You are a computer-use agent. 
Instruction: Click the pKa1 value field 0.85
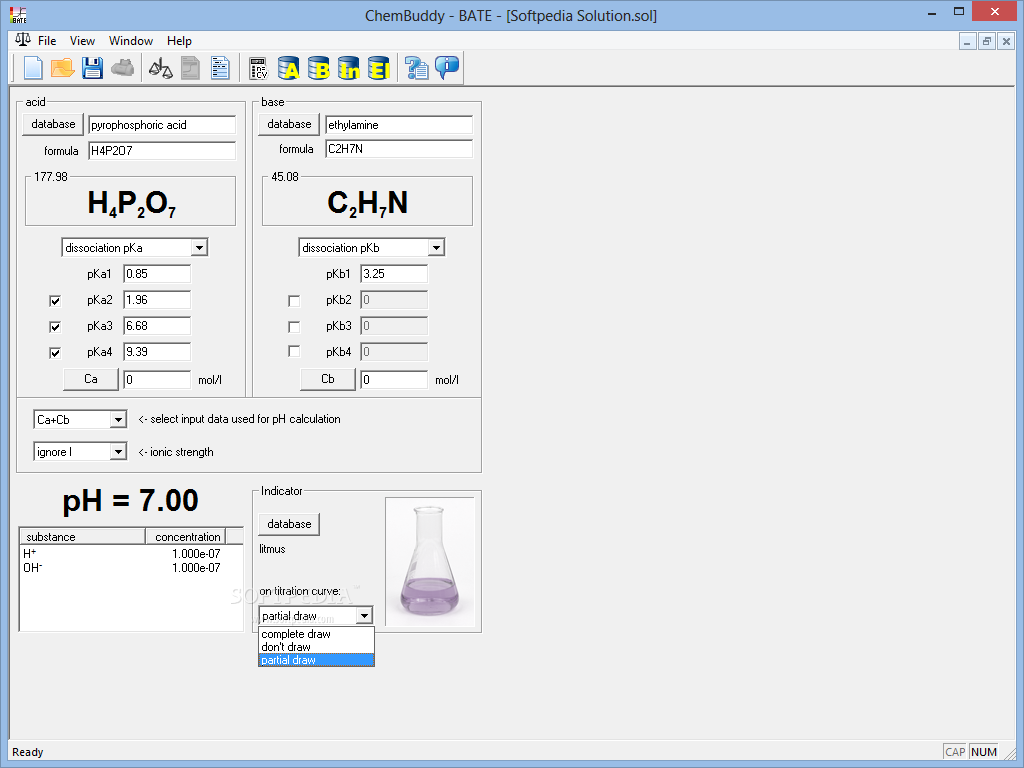(x=157, y=274)
